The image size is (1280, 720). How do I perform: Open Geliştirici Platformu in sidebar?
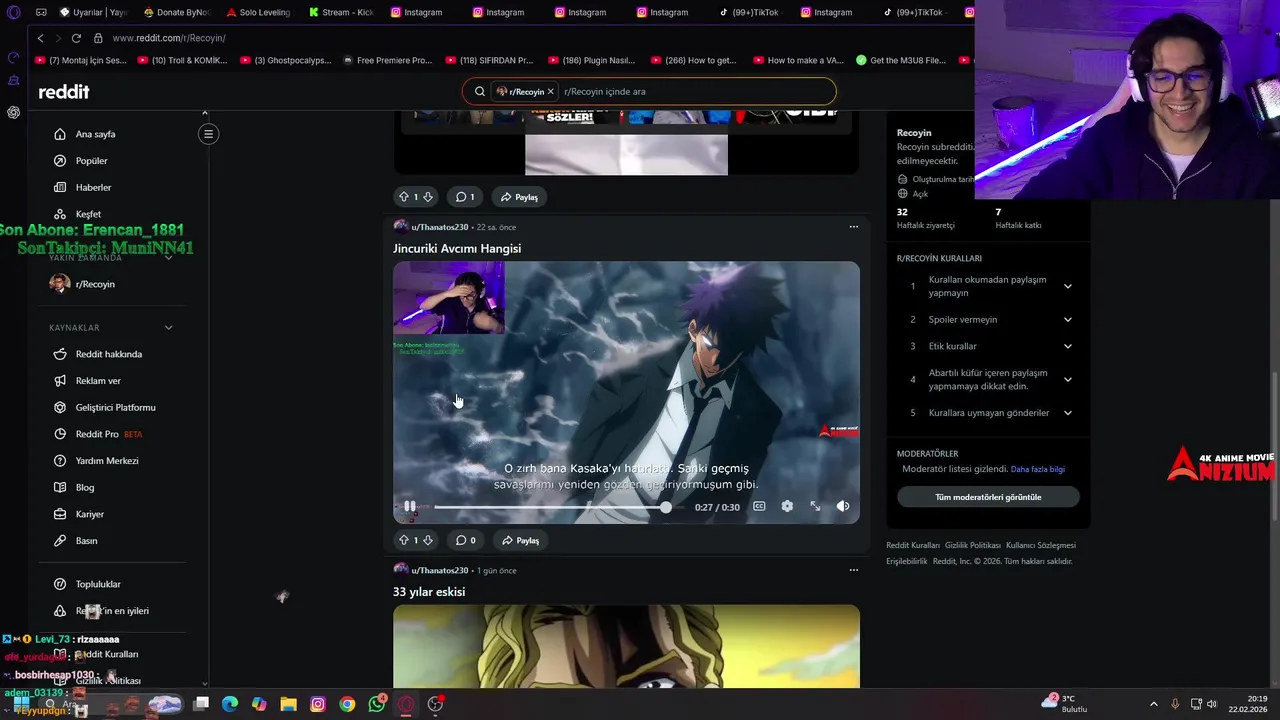click(x=113, y=408)
